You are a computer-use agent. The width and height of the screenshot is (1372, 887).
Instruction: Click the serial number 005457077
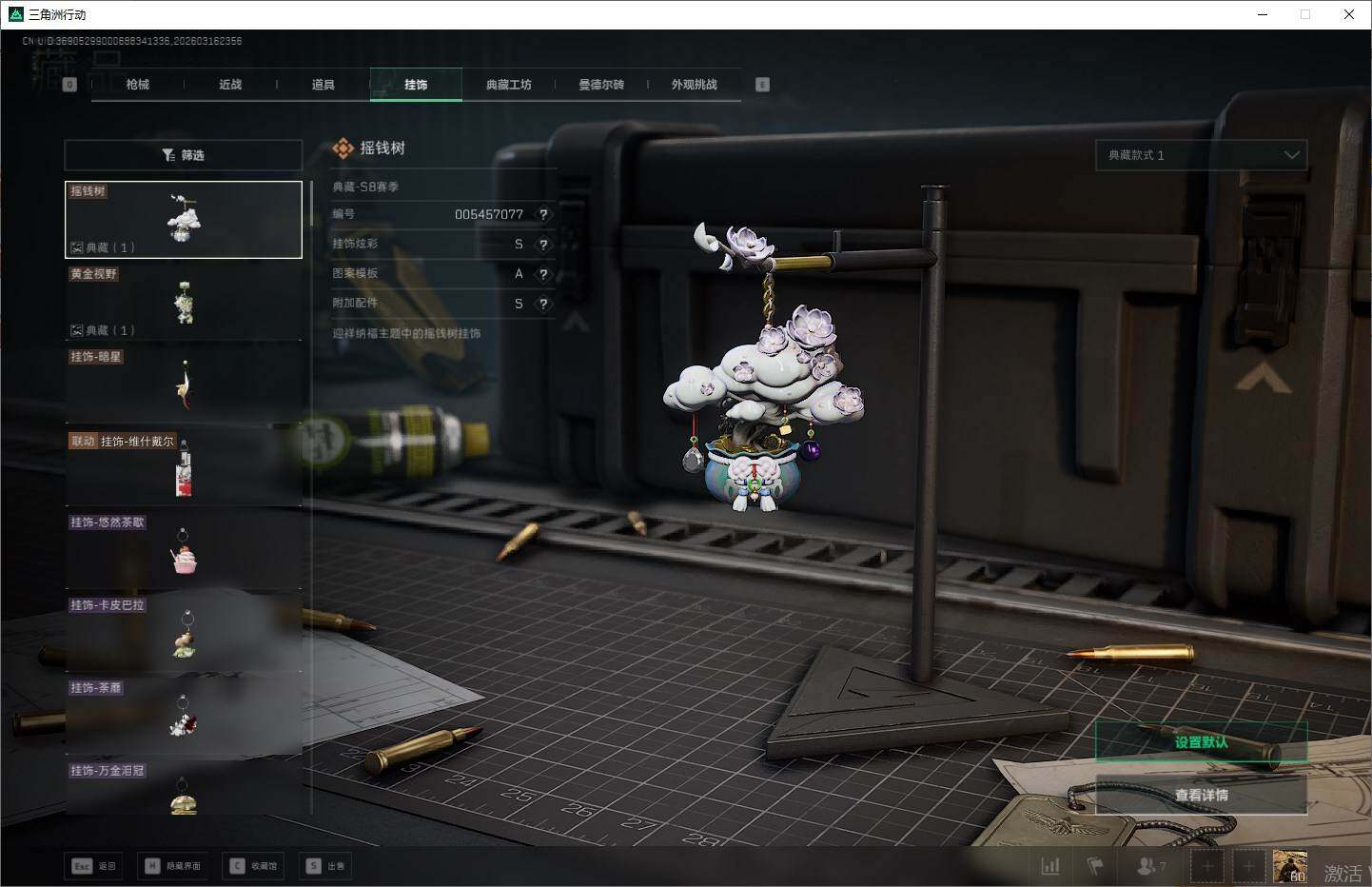[x=489, y=215]
